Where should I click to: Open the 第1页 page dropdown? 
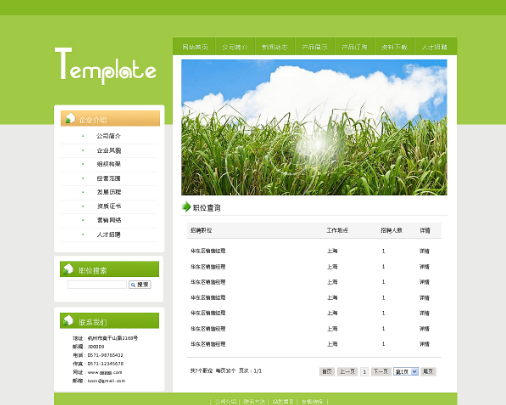[406, 371]
